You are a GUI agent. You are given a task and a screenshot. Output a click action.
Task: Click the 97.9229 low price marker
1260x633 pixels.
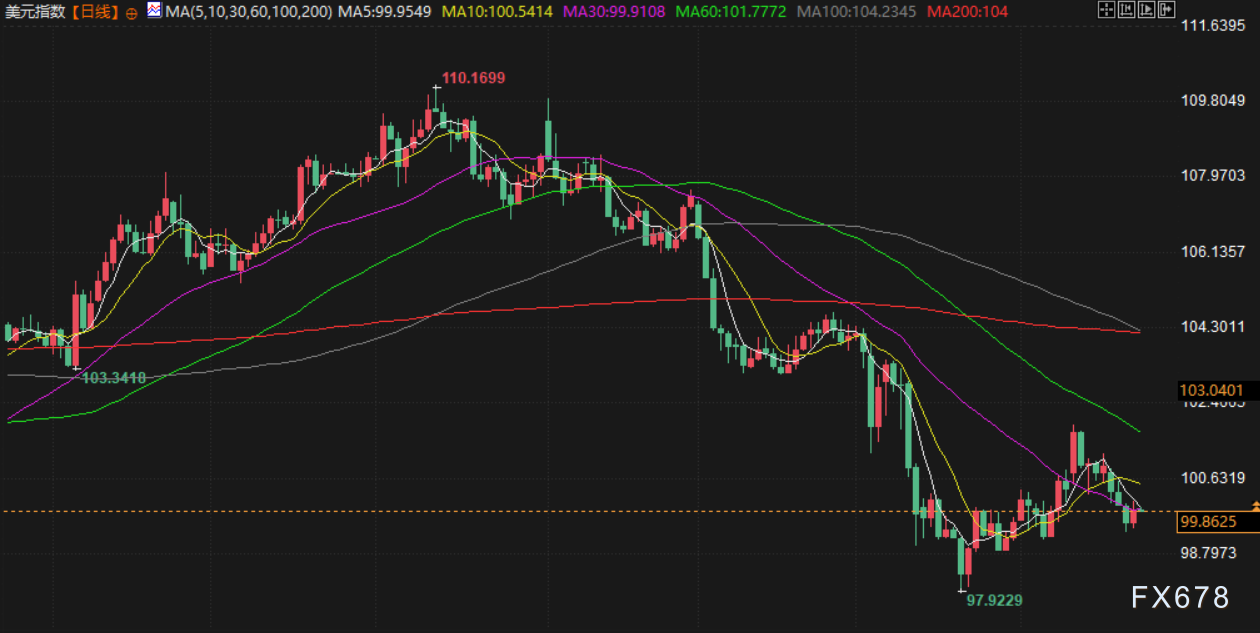[x=995, y=600]
